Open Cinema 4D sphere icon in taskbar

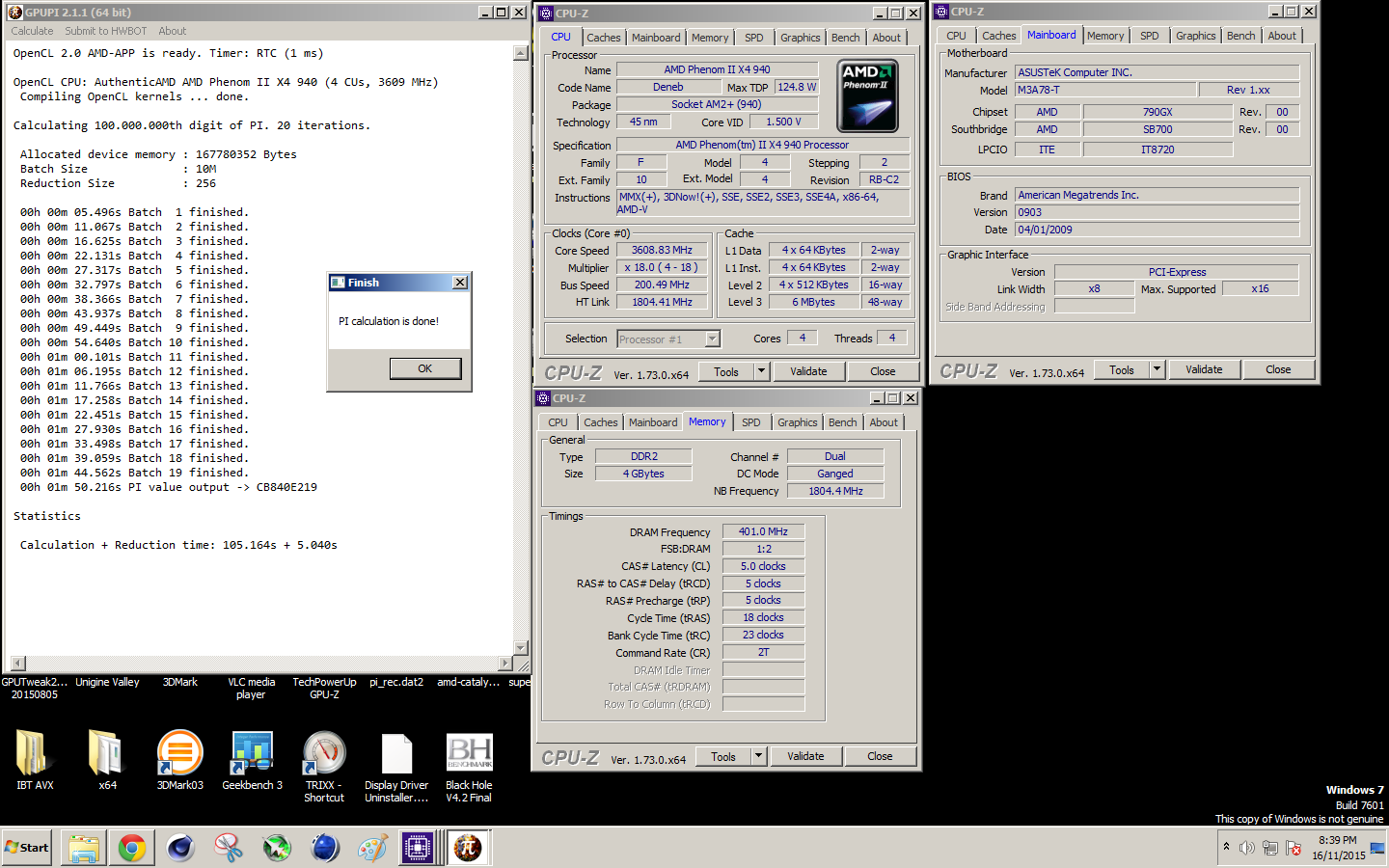coord(180,848)
